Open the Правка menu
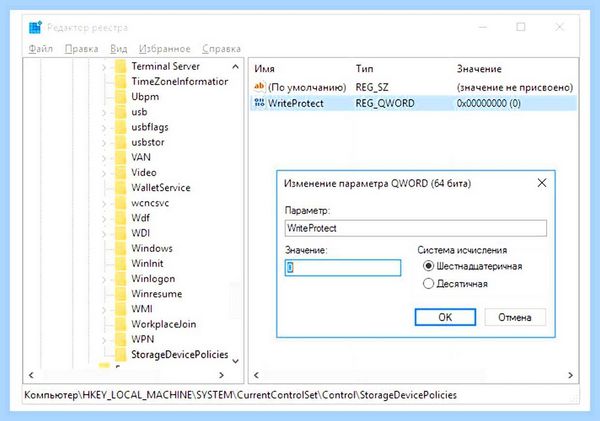Viewport: 600px width, 421px height. pos(82,49)
